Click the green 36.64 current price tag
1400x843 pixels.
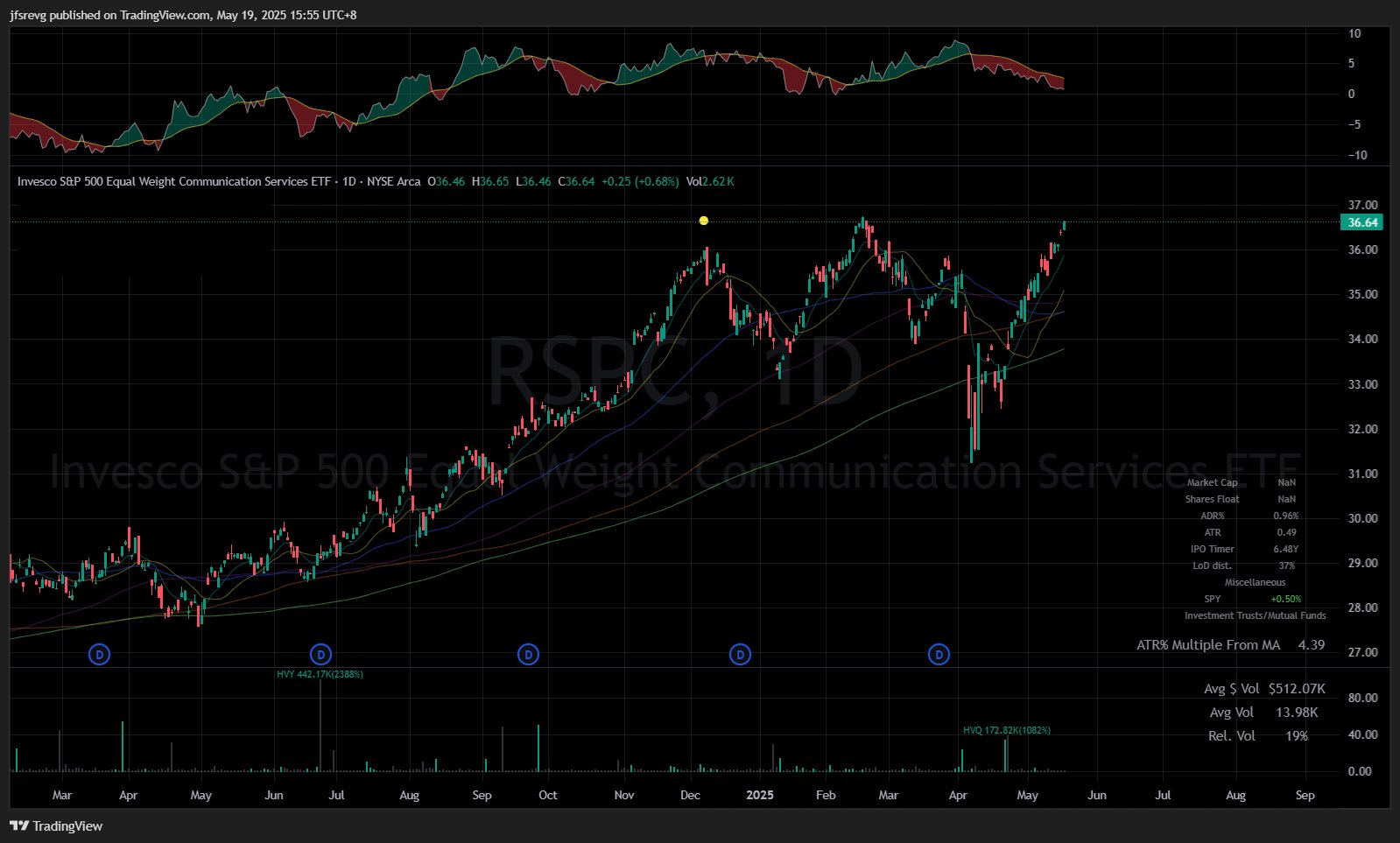pyautogui.click(x=1362, y=222)
